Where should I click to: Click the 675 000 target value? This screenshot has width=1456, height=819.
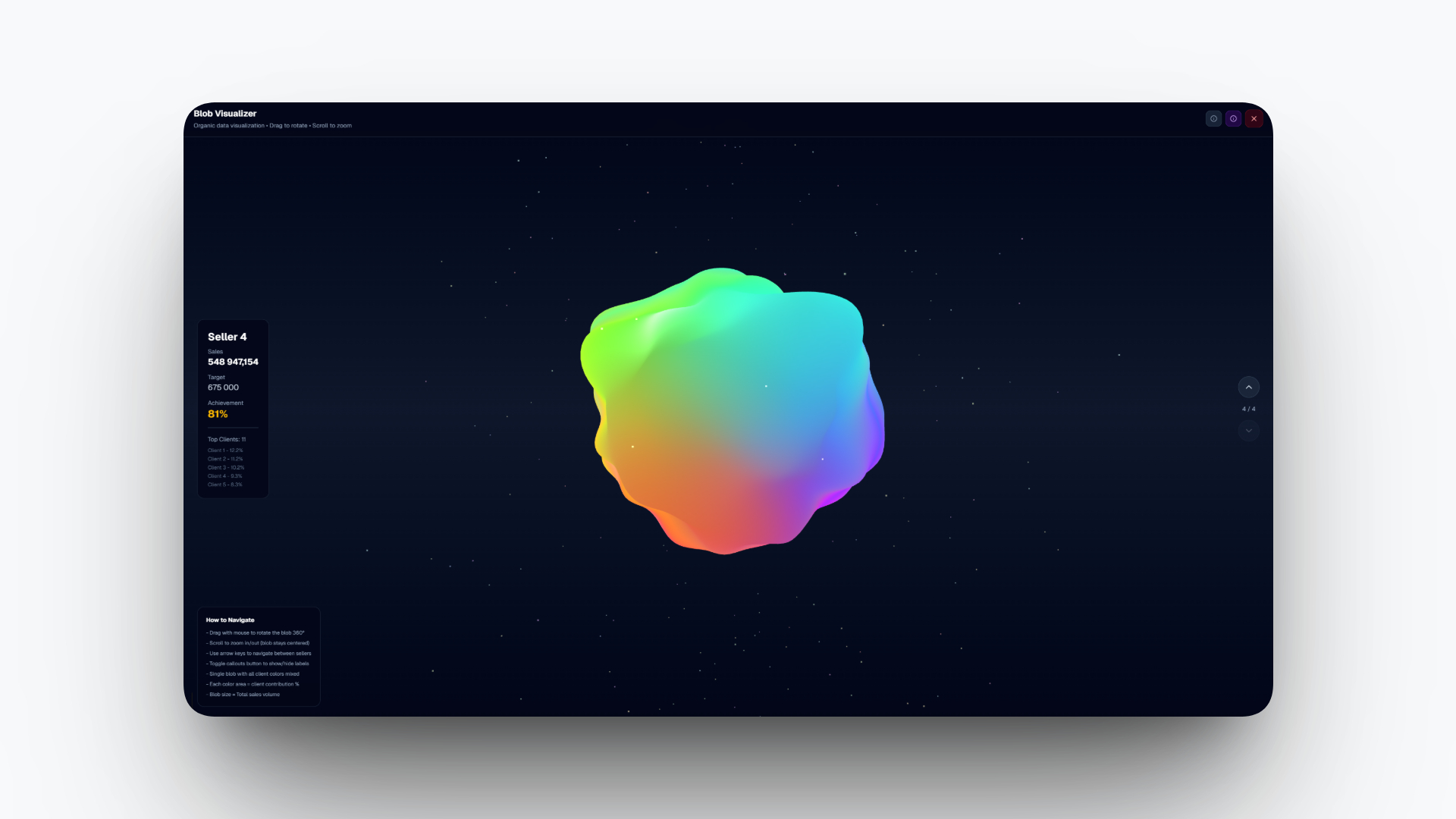pos(223,388)
